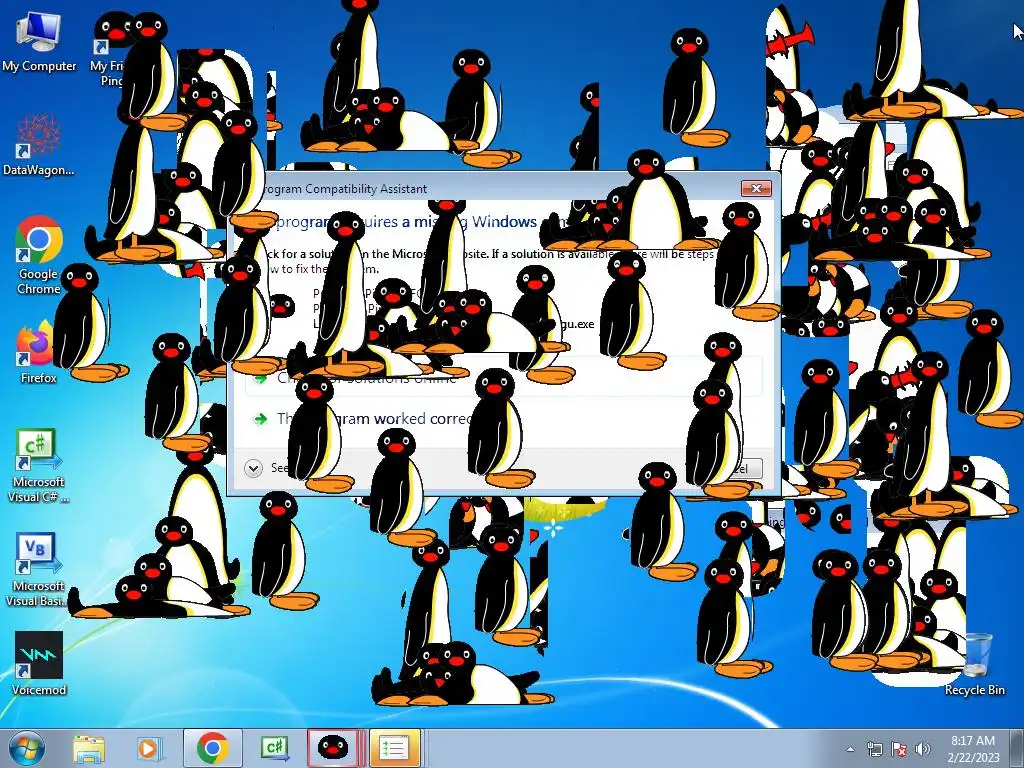1024x768 pixels.
Task: Show hidden system tray icons
Action: coord(850,749)
